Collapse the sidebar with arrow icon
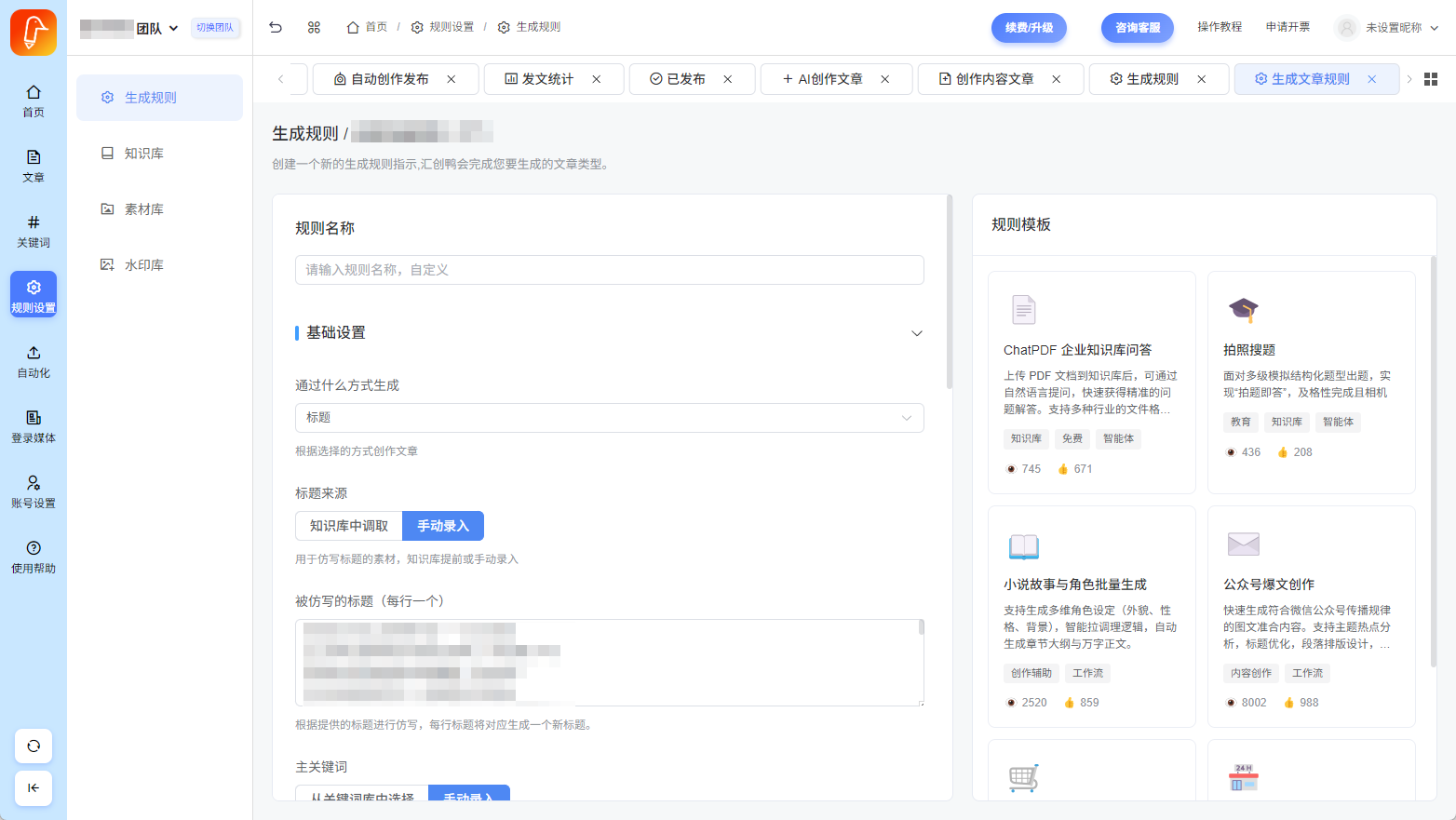1456x820 pixels. (34, 787)
